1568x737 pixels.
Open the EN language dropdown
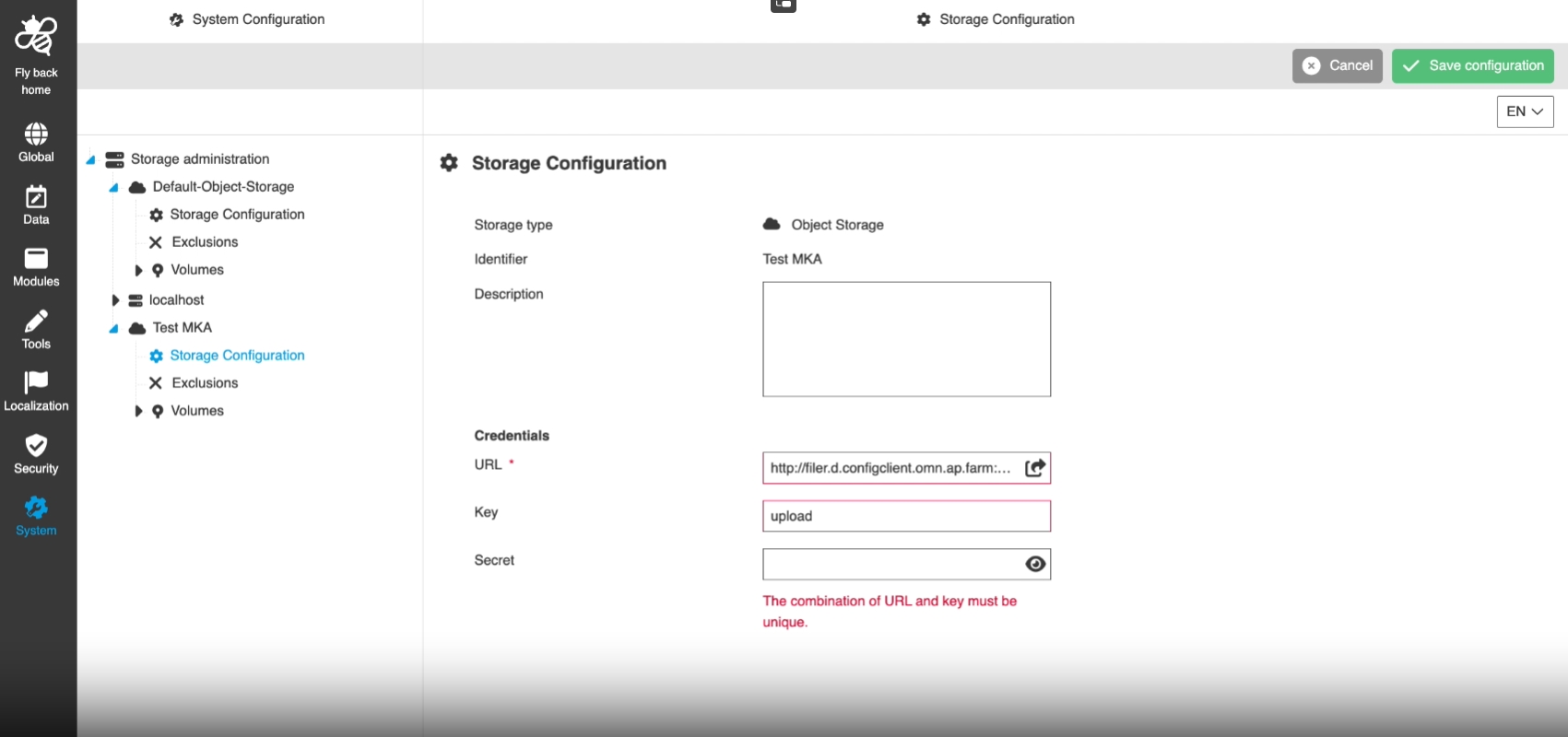[x=1525, y=111]
